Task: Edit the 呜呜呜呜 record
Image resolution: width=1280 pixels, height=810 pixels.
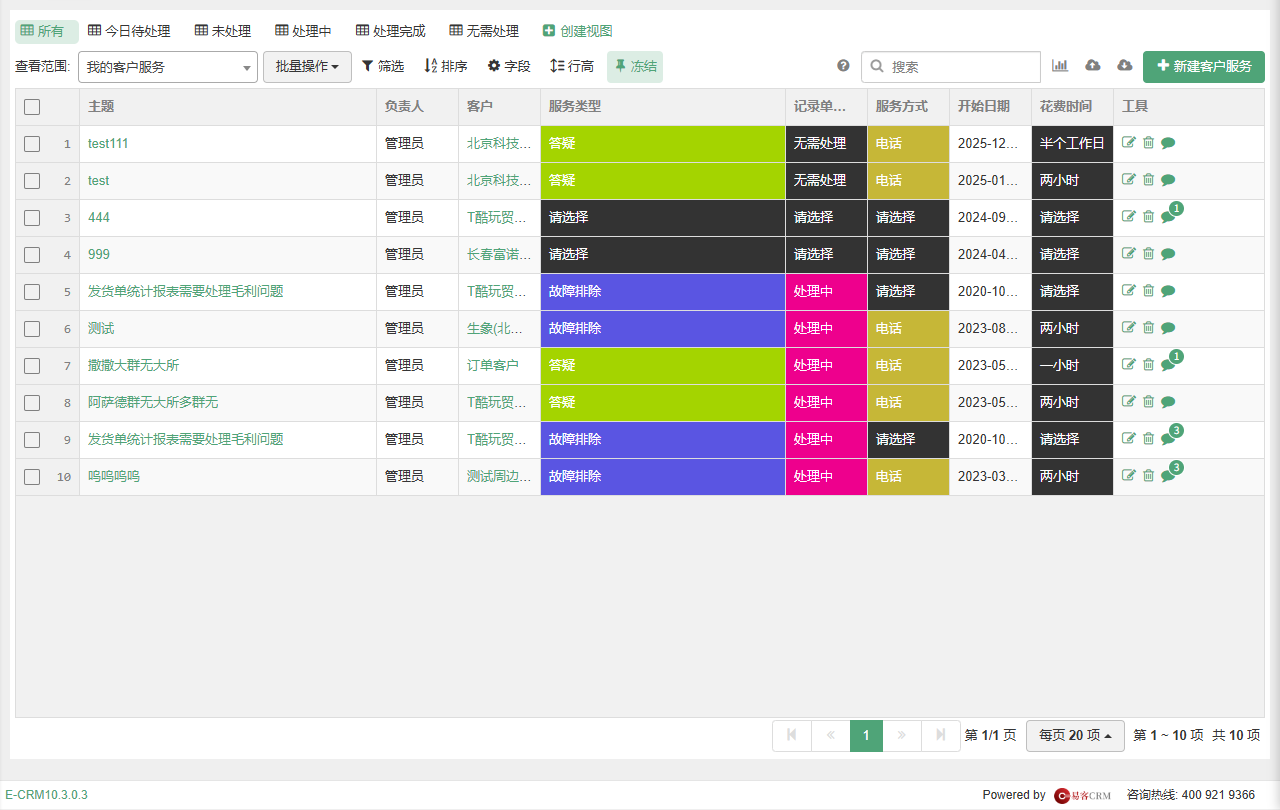Action: point(1129,476)
